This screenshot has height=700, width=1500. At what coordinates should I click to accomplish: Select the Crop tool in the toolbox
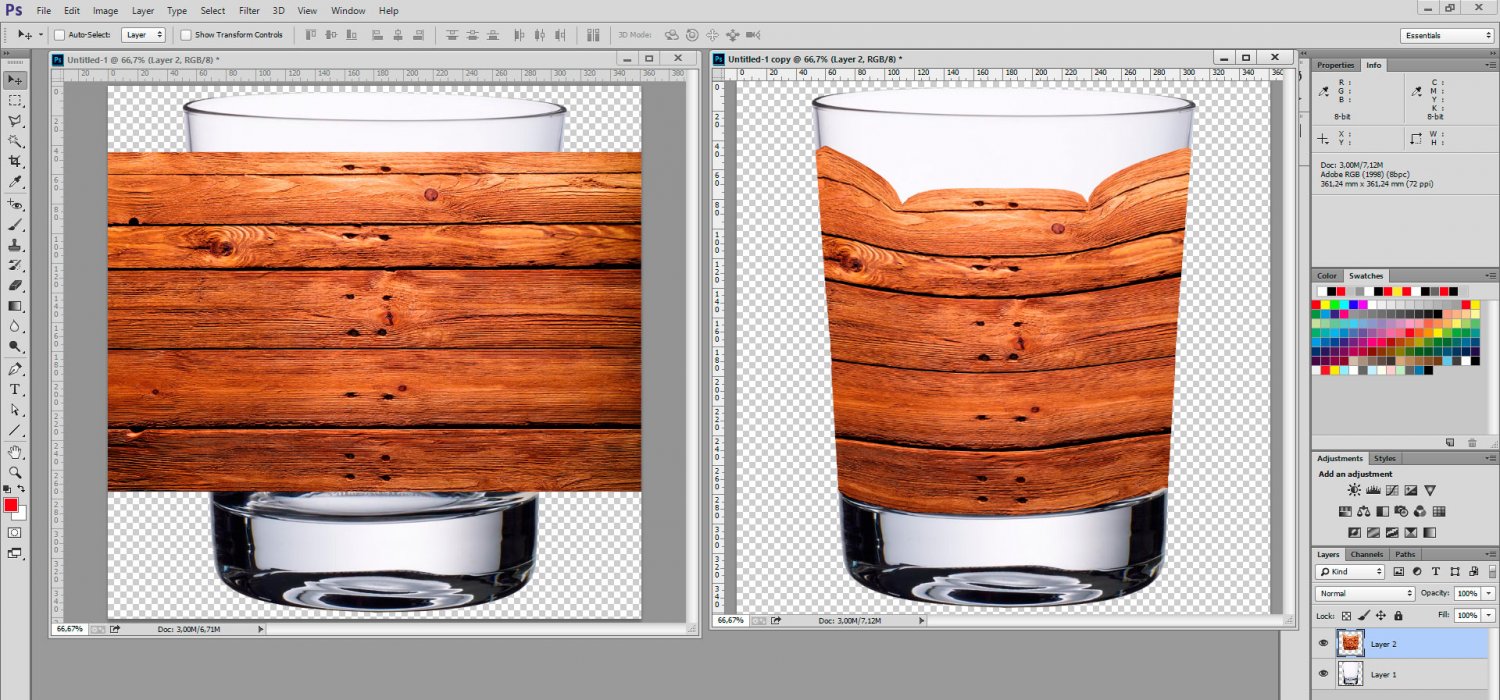[x=15, y=161]
